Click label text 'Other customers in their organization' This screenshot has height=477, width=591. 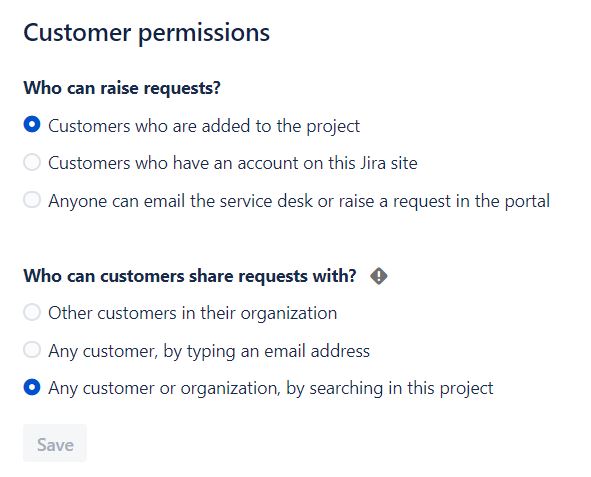pos(193,314)
